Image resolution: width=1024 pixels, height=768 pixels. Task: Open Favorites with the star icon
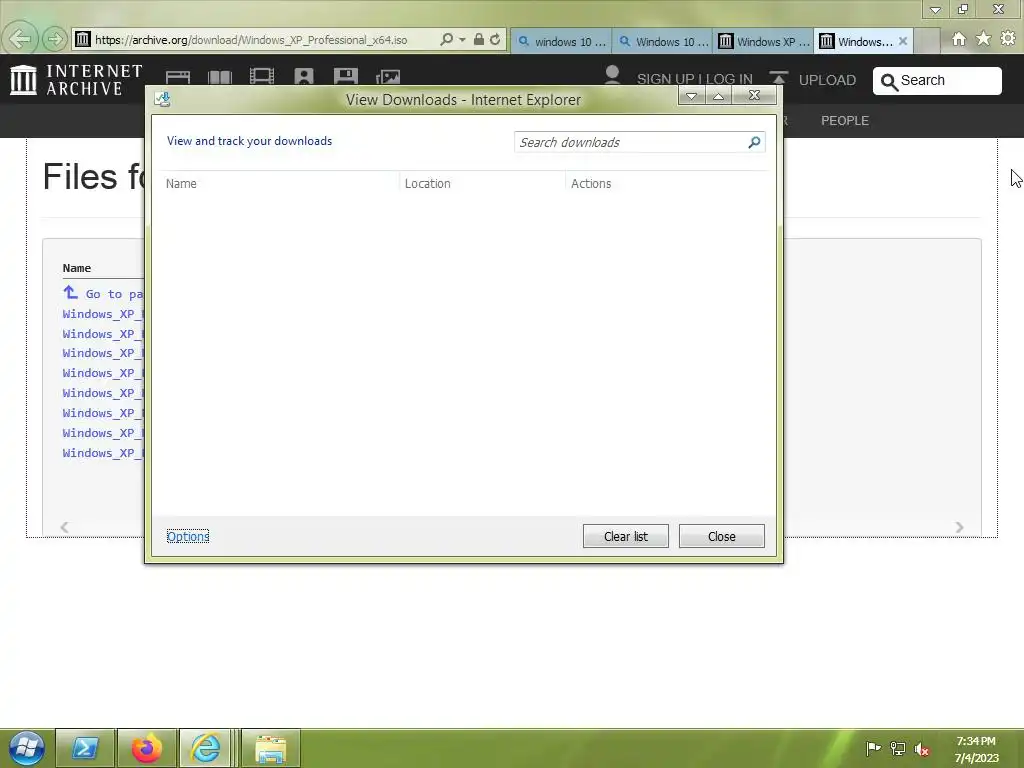coord(984,39)
